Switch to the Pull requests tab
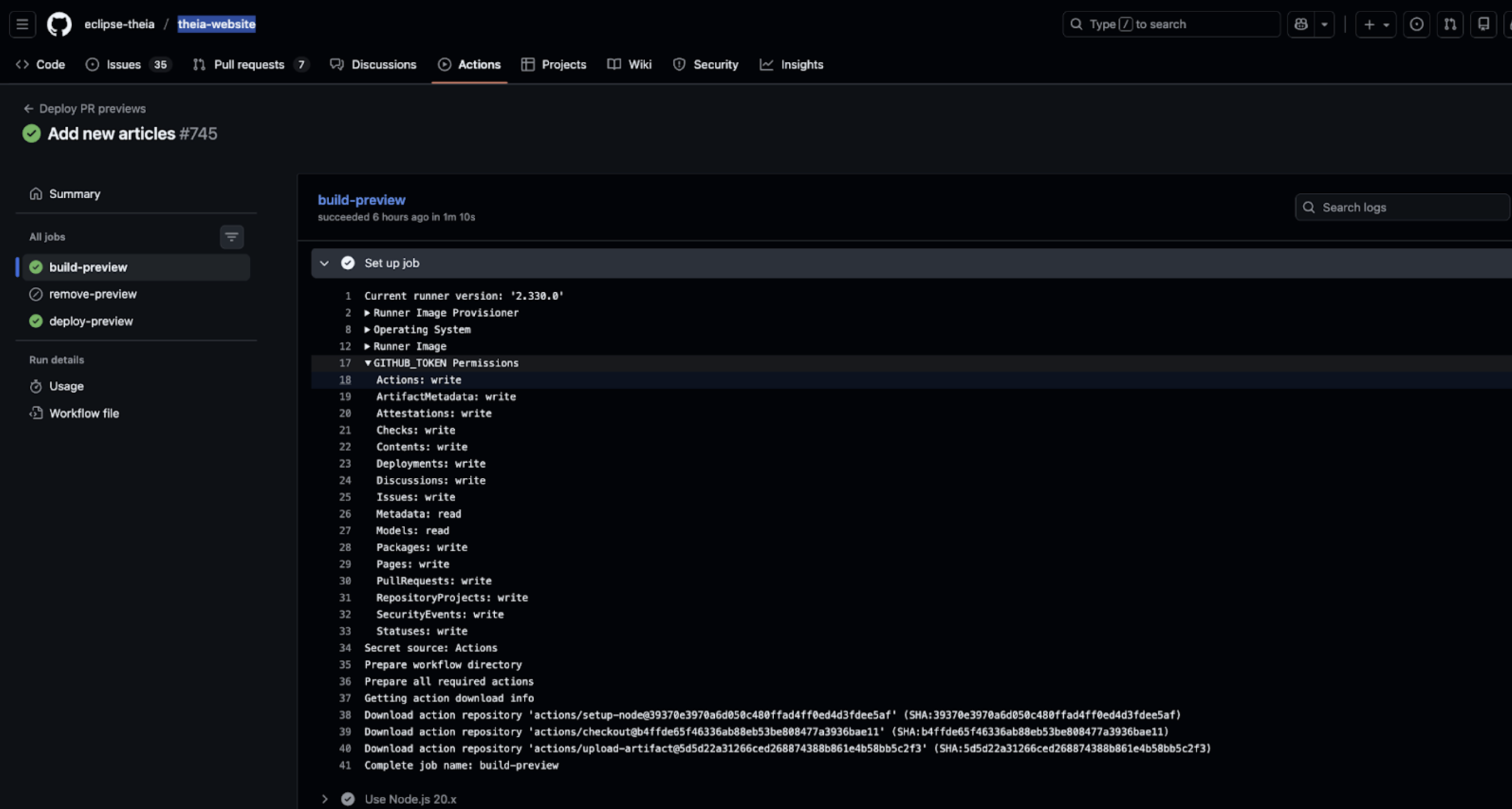 pyautogui.click(x=249, y=64)
